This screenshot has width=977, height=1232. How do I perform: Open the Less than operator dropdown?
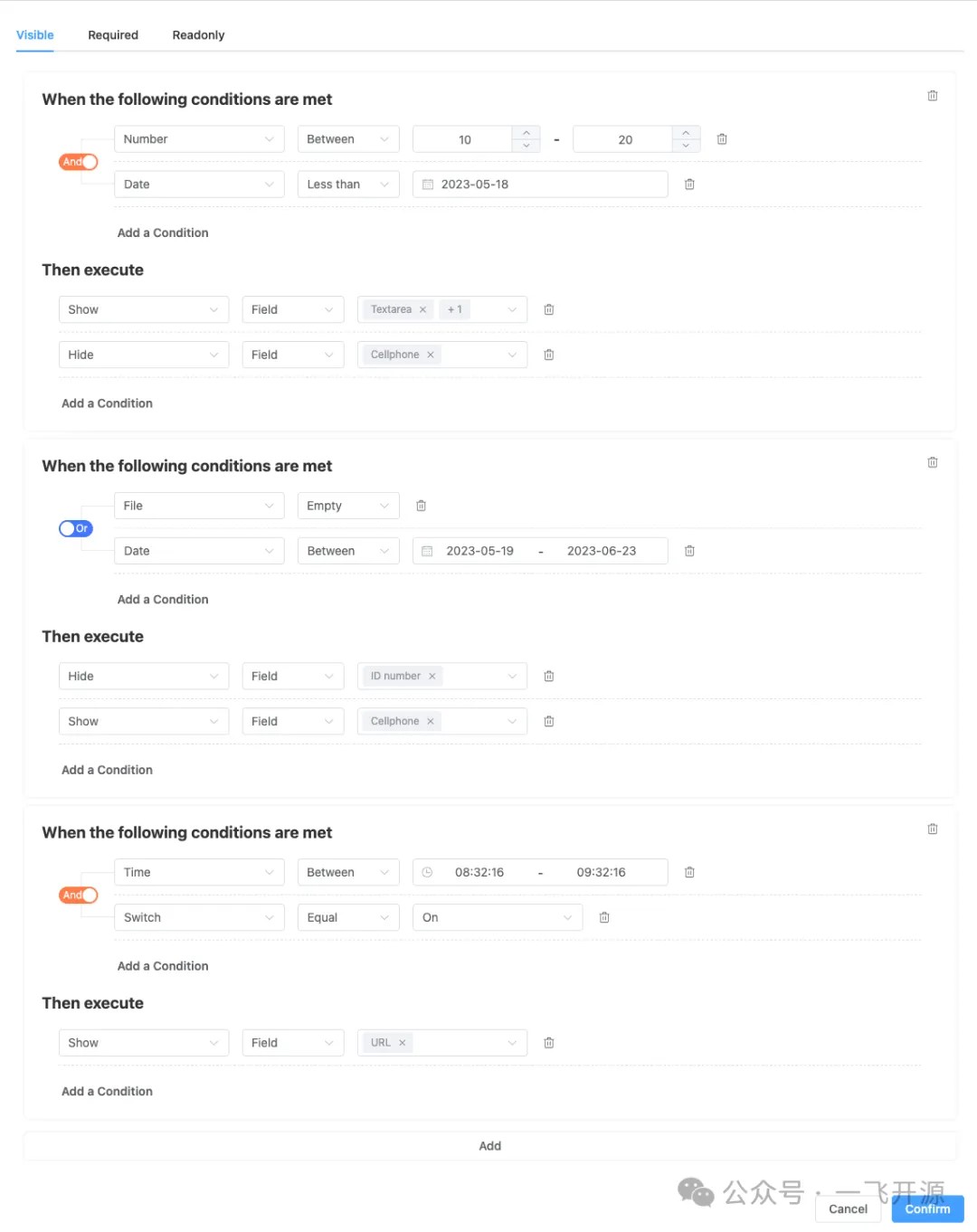(x=348, y=185)
